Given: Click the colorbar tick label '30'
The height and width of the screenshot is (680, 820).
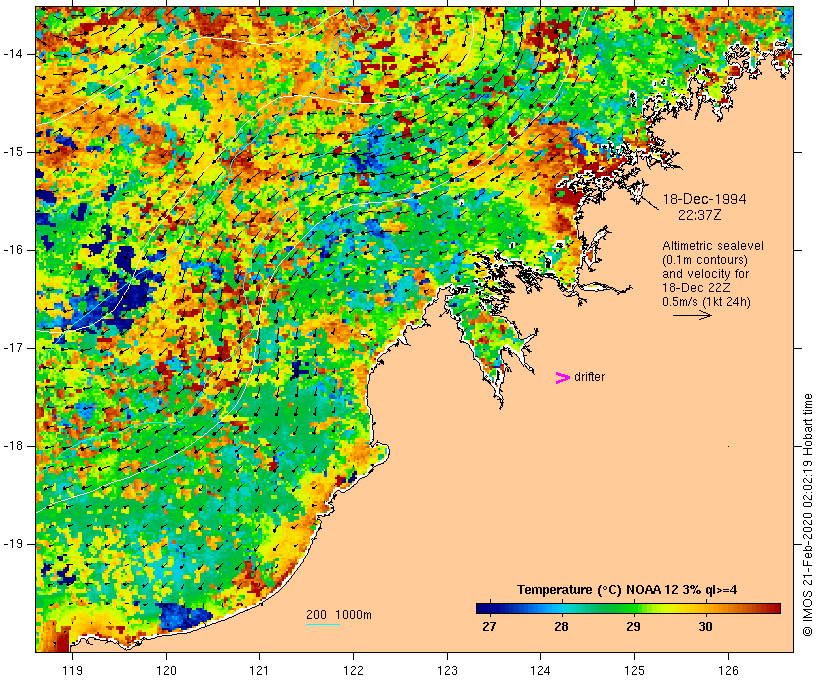Looking at the screenshot, I should click(705, 627).
